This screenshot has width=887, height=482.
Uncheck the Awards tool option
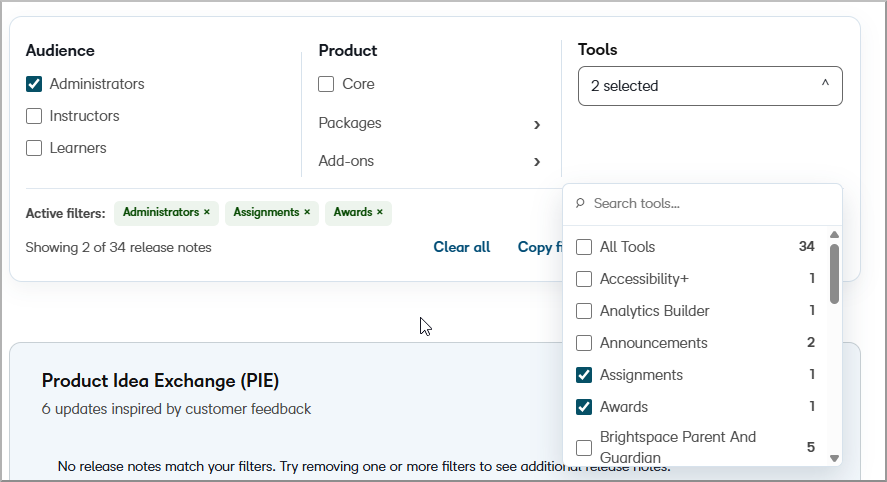click(x=584, y=407)
